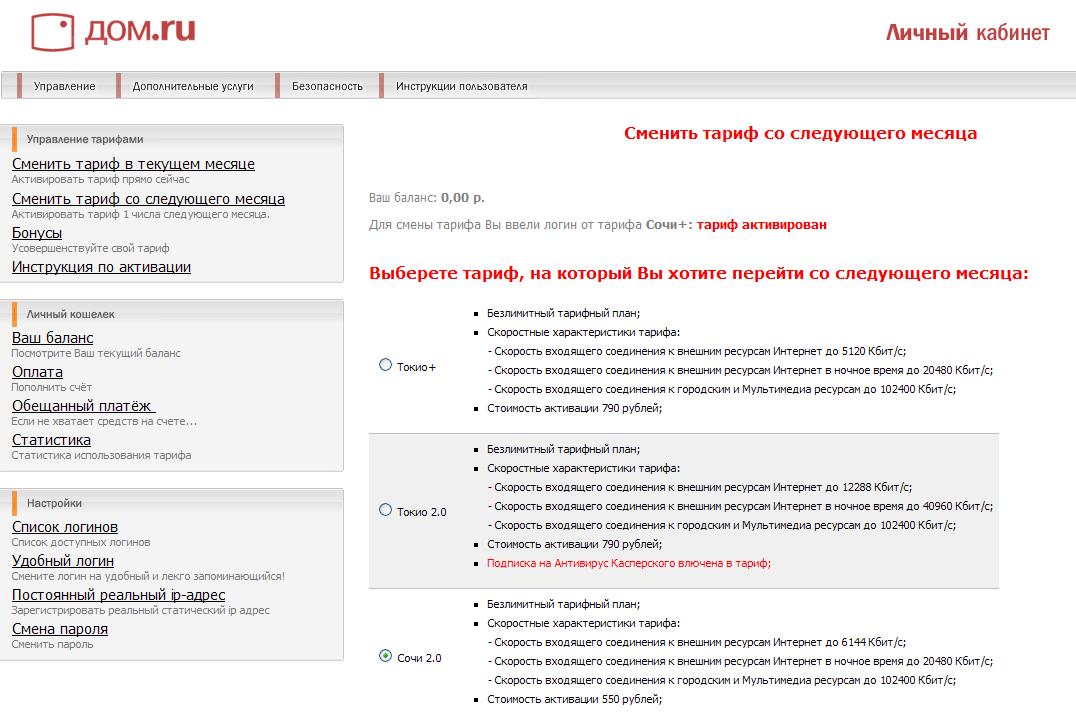This screenshot has width=1076, height=715.
Task: Click the 'до 12288 Кбит/с' speed line
Action: pyautogui.click(x=700, y=487)
